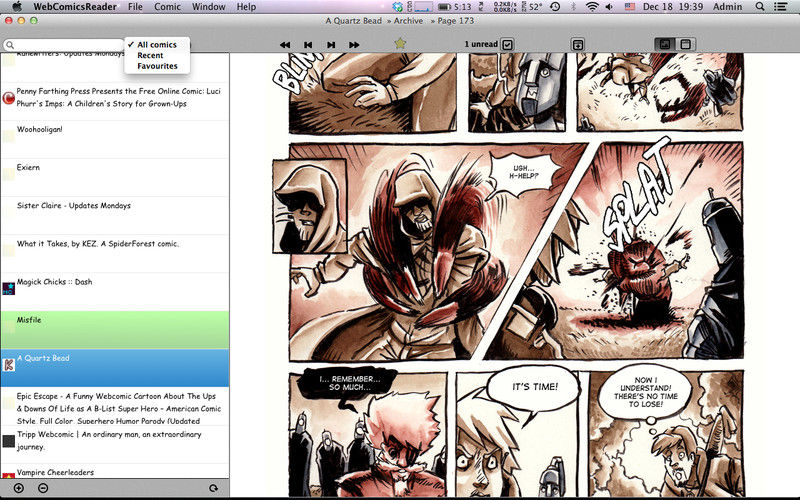Click the Wi-Fi status icon

tap(592, 7)
